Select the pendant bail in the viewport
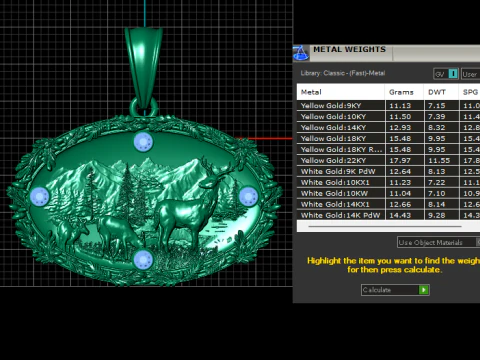480x360 pixels. pyautogui.click(x=144, y=67)
